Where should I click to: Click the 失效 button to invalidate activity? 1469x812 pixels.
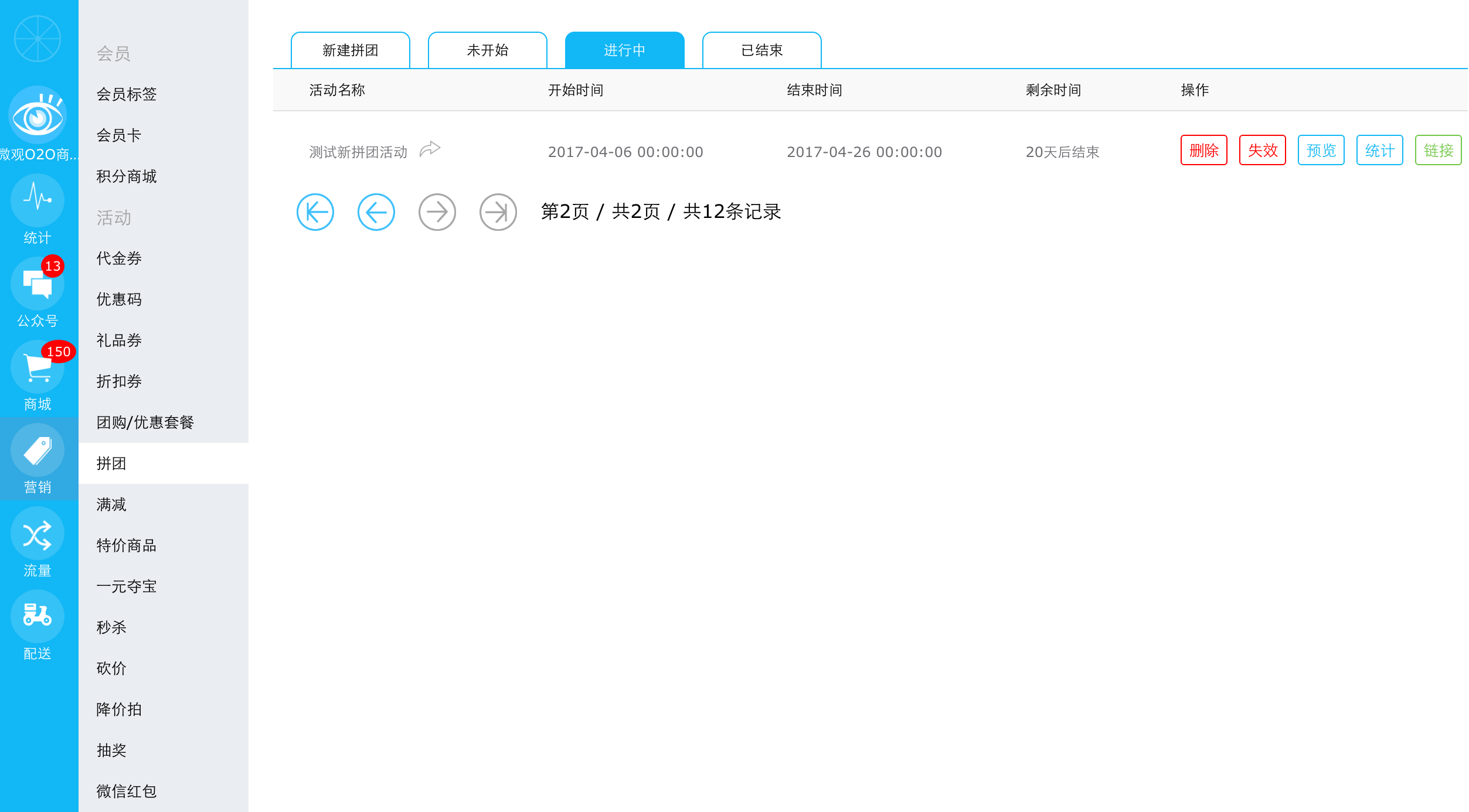1263,151
